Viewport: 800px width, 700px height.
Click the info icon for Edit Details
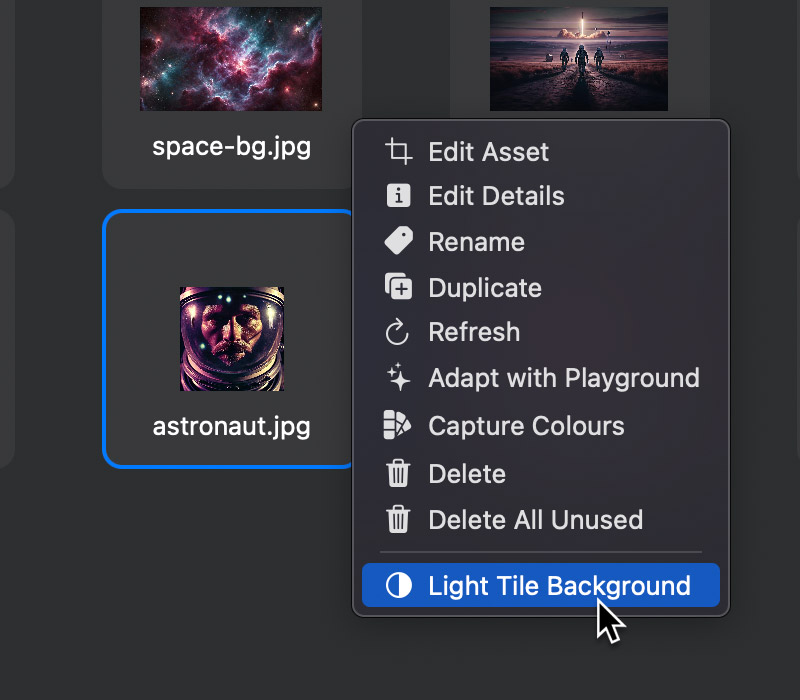[x=398, y=196]
